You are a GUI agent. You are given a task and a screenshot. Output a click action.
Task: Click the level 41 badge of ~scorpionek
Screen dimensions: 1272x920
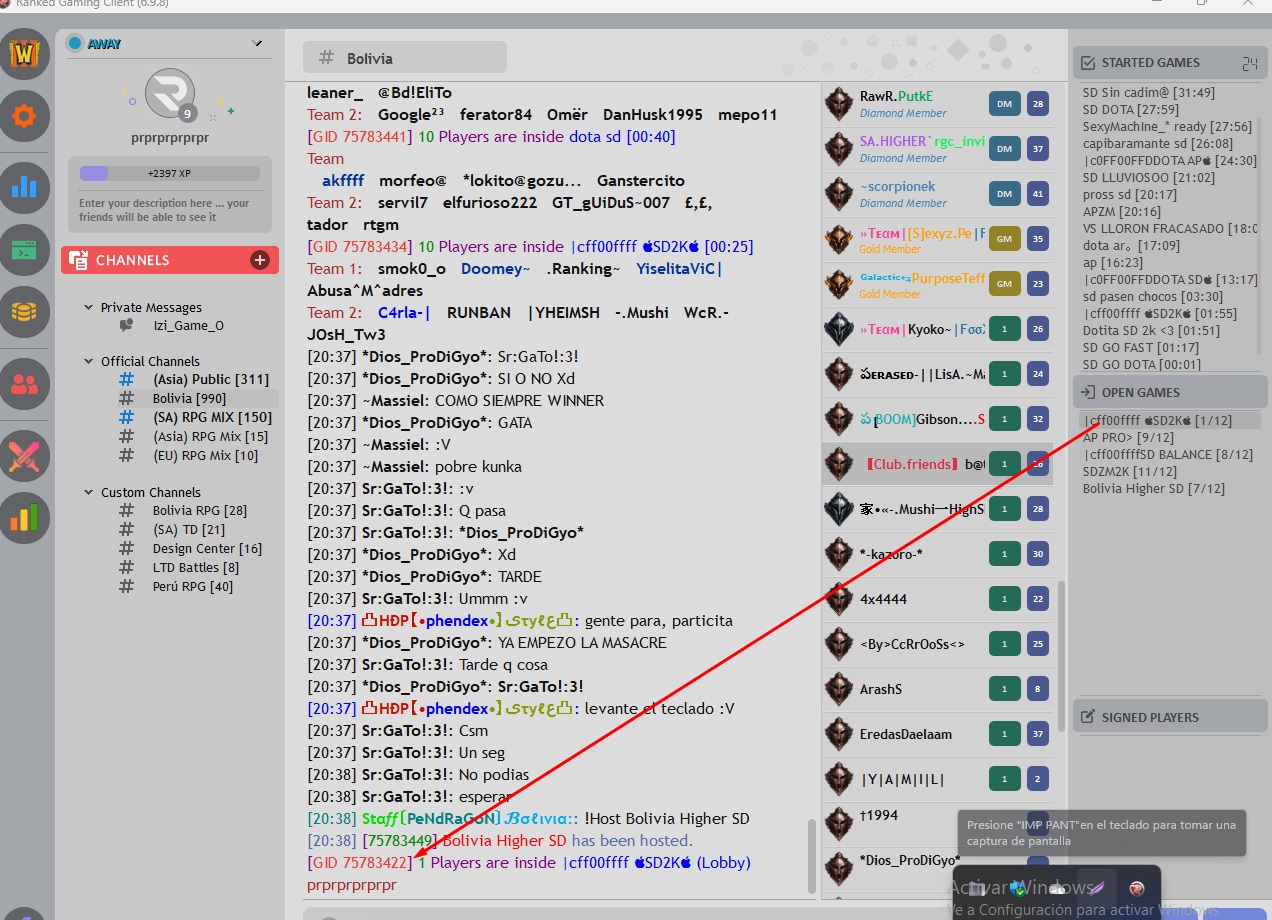pos(1037,194)
